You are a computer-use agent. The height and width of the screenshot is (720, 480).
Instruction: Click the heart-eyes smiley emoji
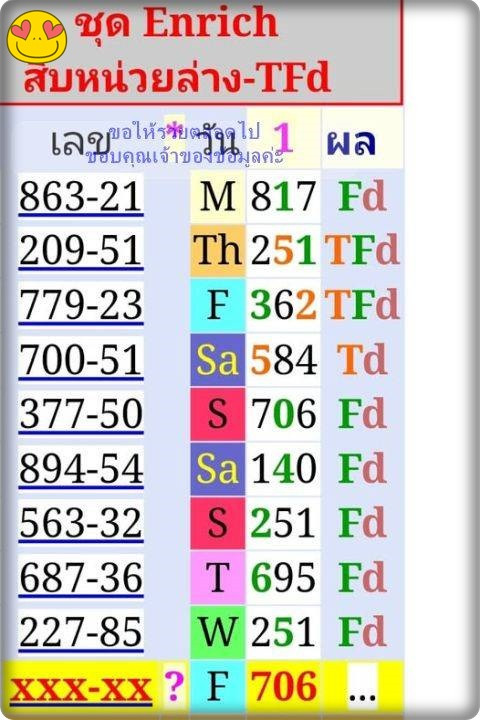pyautogui.click(x=37, y=37)
